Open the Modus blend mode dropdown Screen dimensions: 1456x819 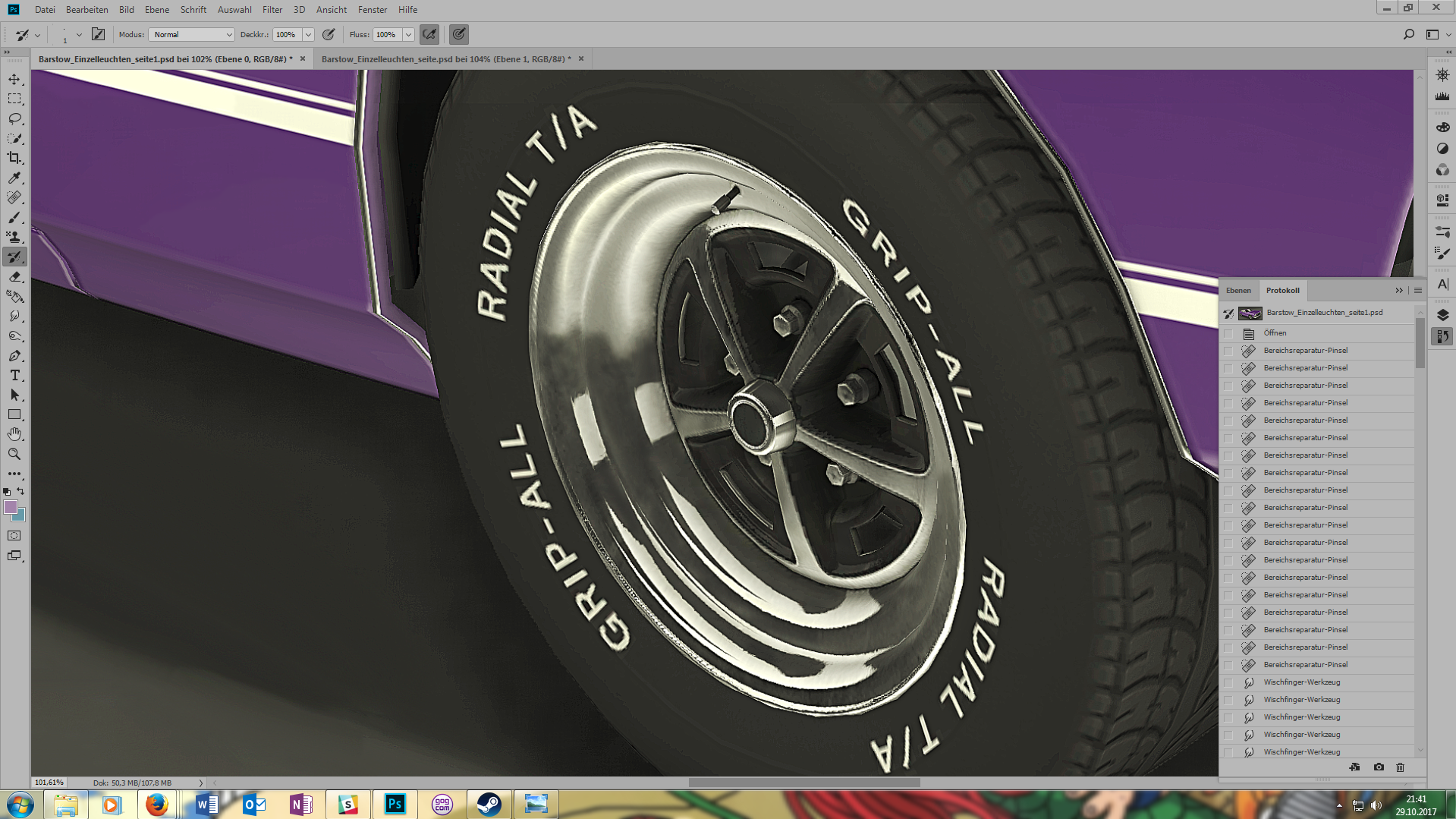(x=191, y=35)
